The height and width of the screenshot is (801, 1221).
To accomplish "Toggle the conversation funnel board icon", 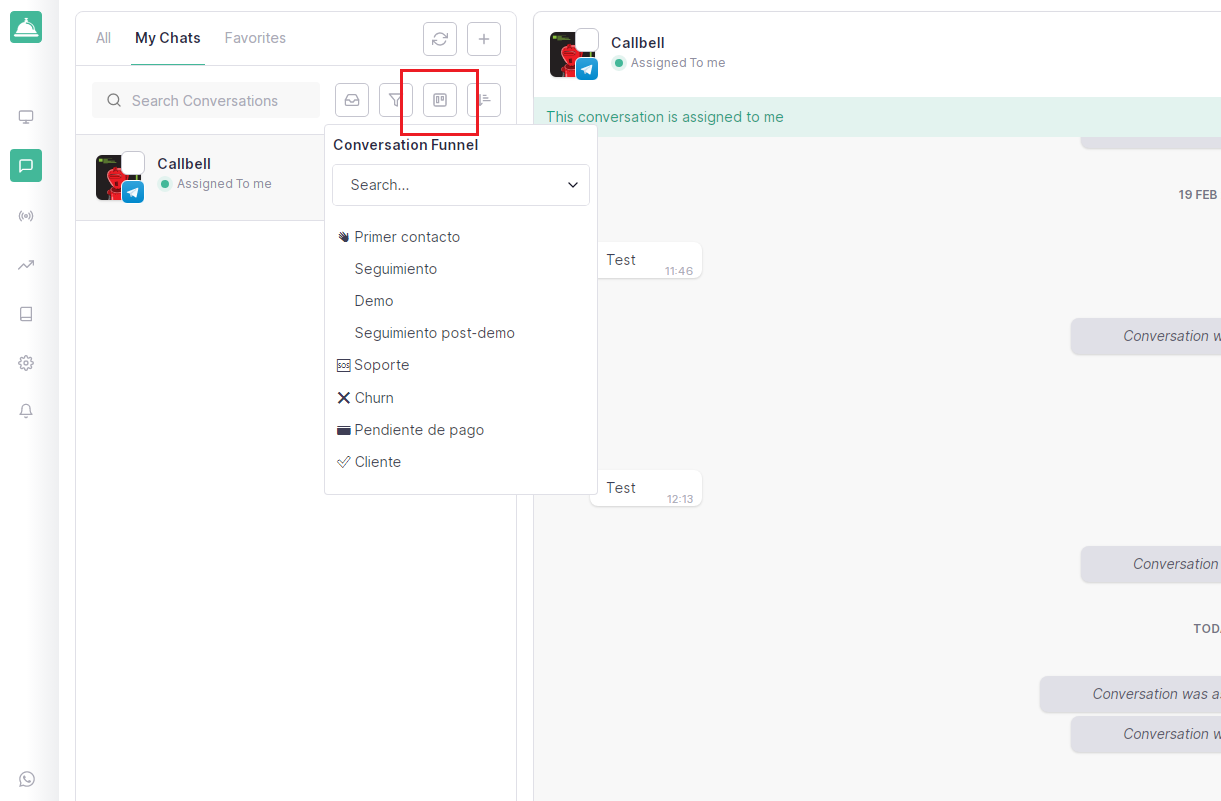I will (440, 100).
